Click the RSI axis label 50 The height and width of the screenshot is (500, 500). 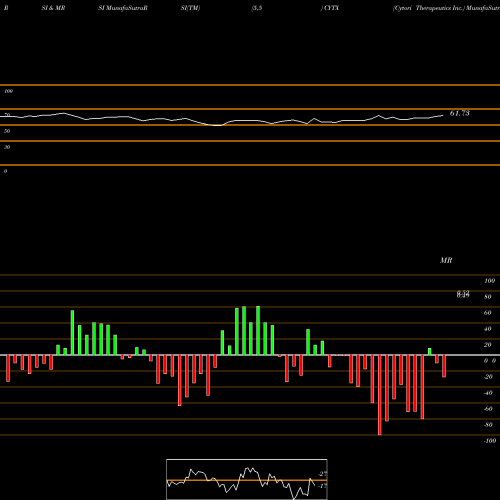click(7, 131)
